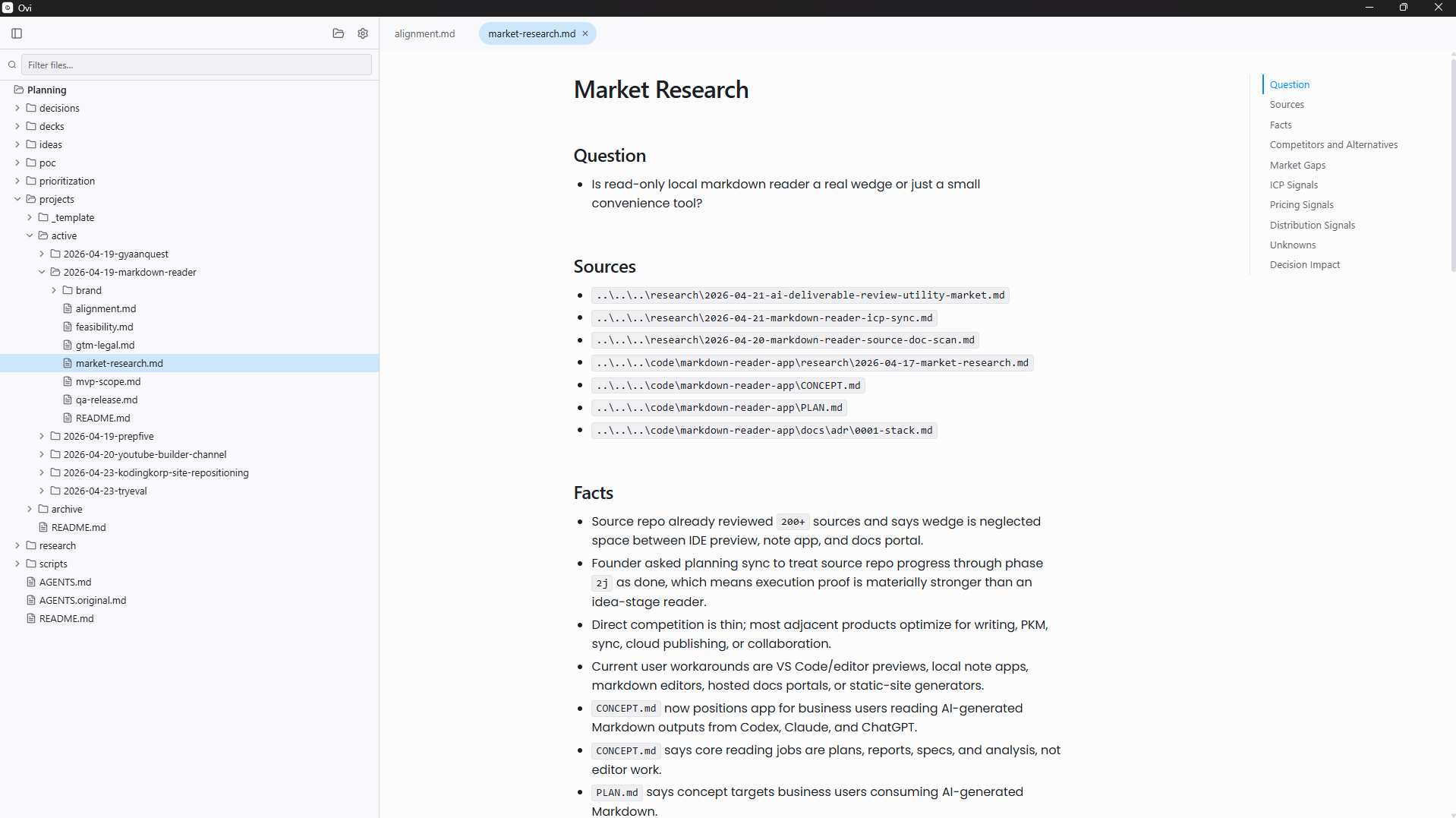This screenshot has height=818, width=1456.
Task: Open settings via the gear icon
Action: [363, 33]
